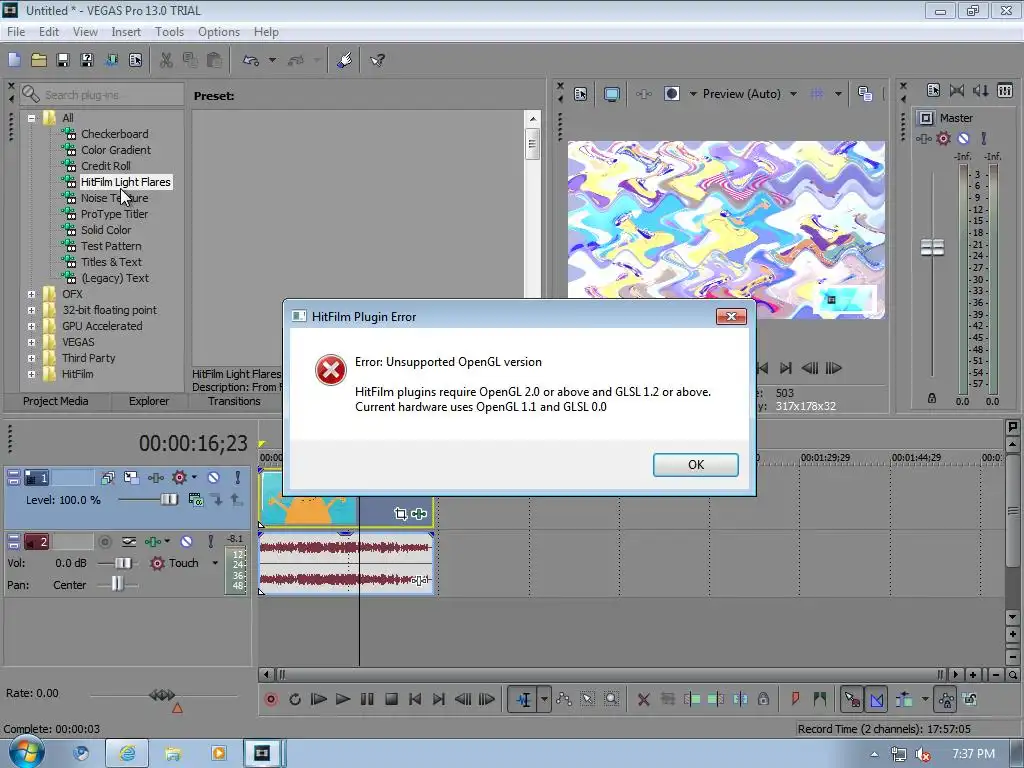
Task: Select the Credit Roll generator
Action: 106,166
